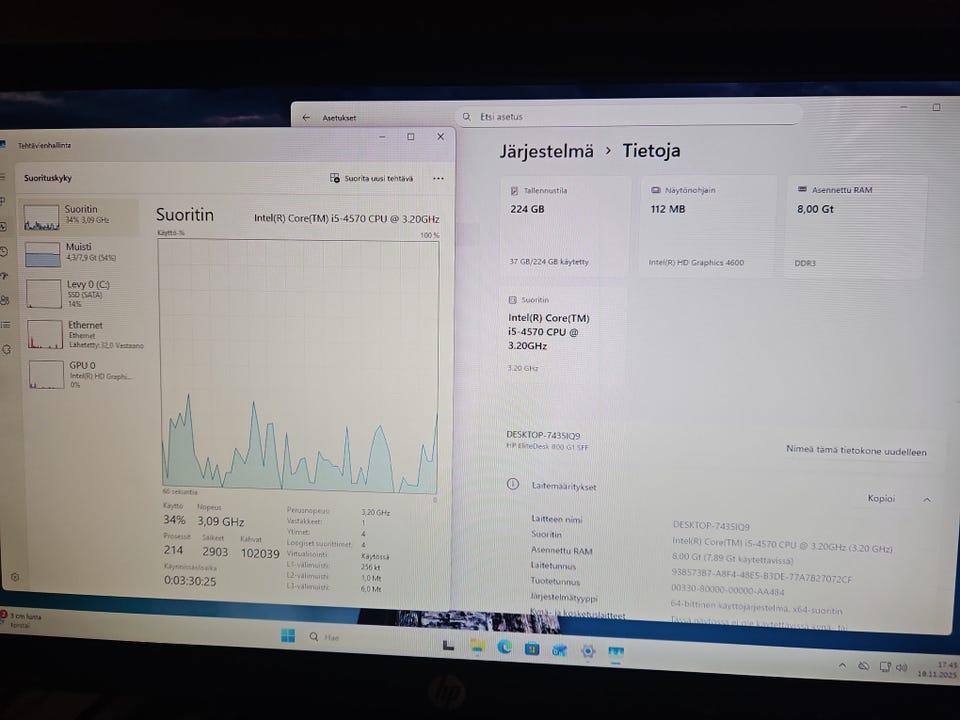
Task: Click the network tray icon
Action: tap(885, 667)
